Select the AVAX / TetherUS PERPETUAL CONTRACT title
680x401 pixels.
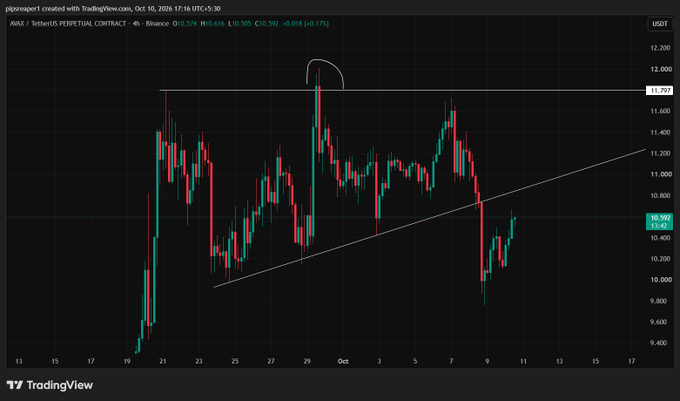click(68, 23)
